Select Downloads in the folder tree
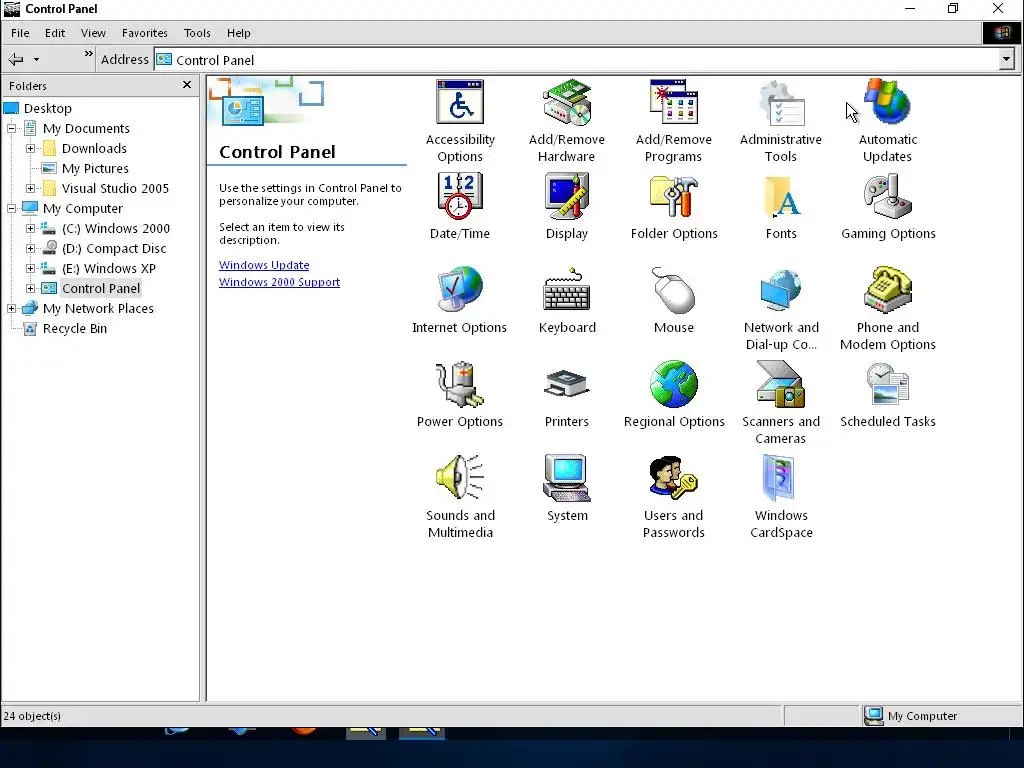Image resolution: width=1024 pixels, height=768 pixels. pos(94,148)
